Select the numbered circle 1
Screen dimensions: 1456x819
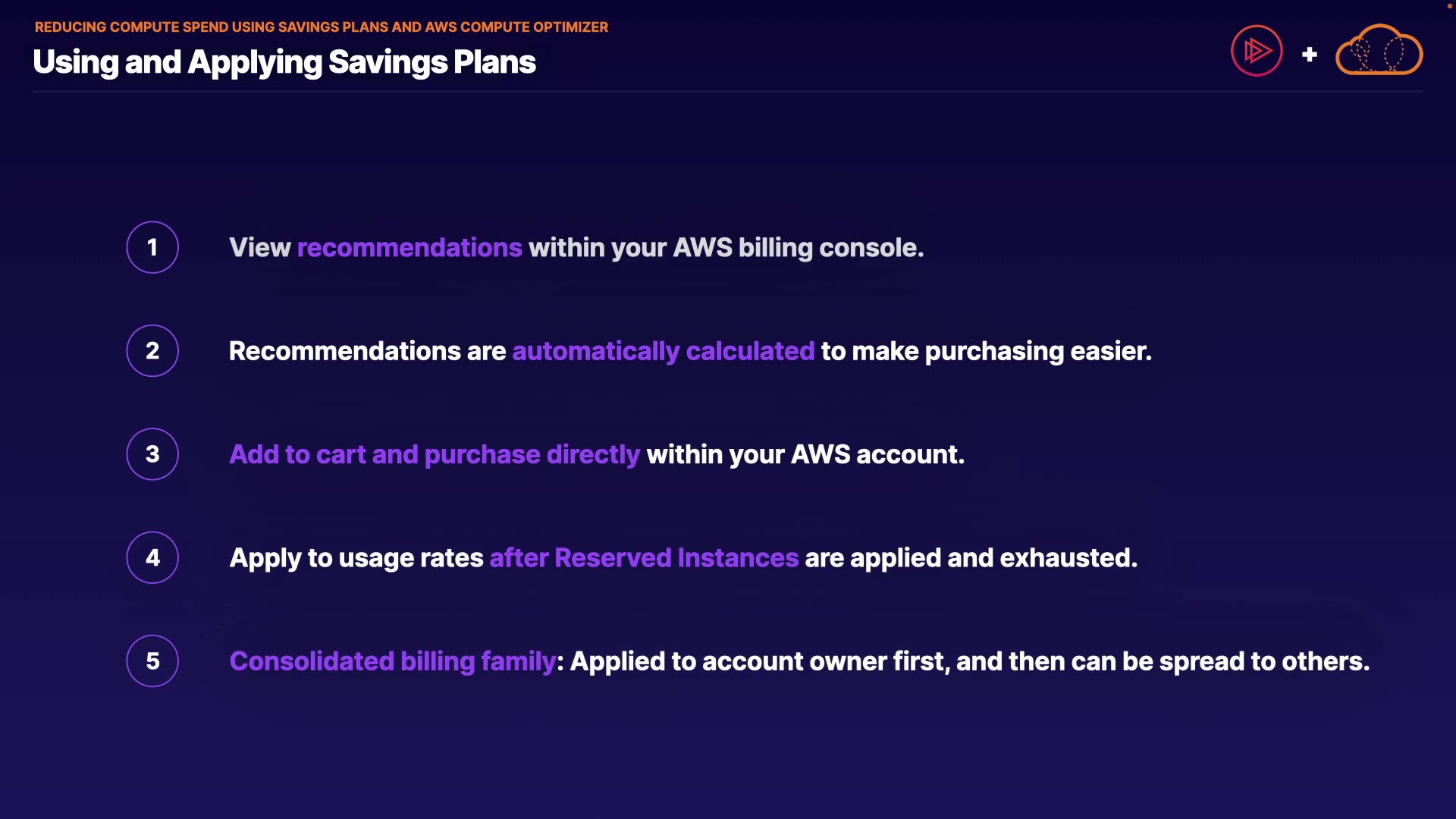[152, 247]
